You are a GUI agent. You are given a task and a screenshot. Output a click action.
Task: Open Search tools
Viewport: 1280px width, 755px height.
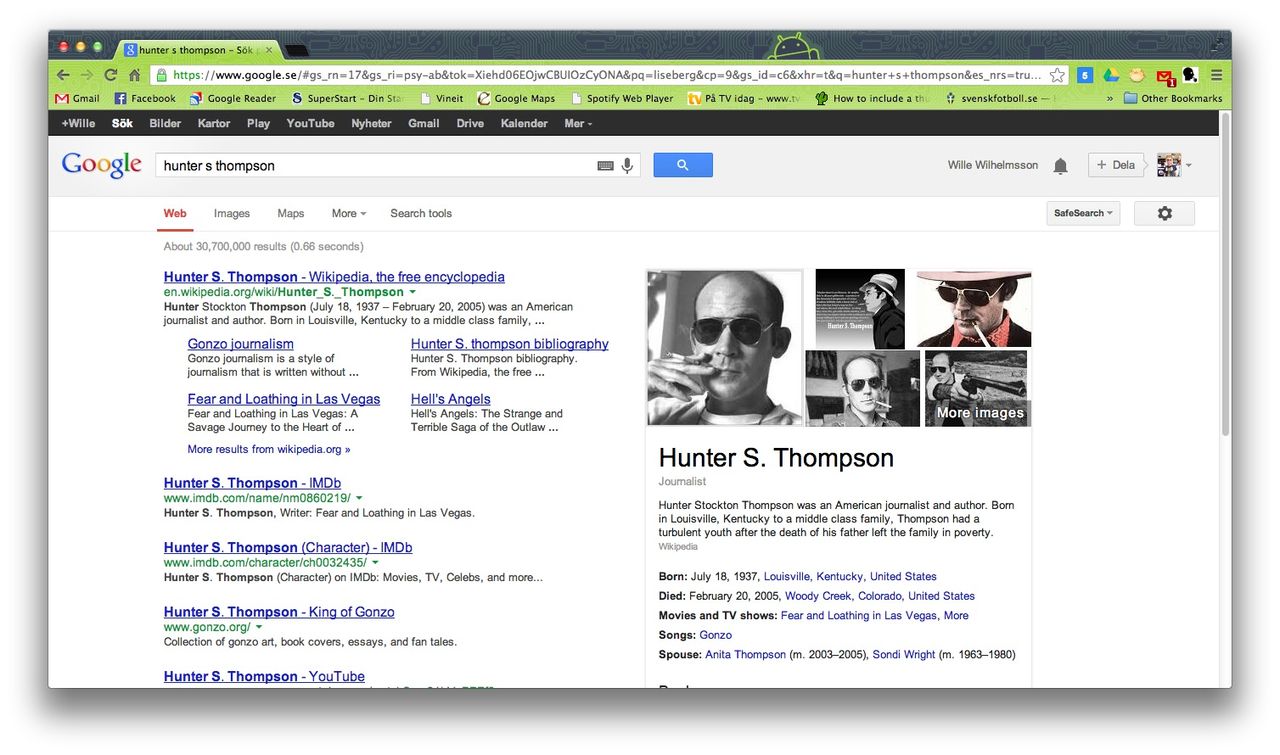(421, 213)
